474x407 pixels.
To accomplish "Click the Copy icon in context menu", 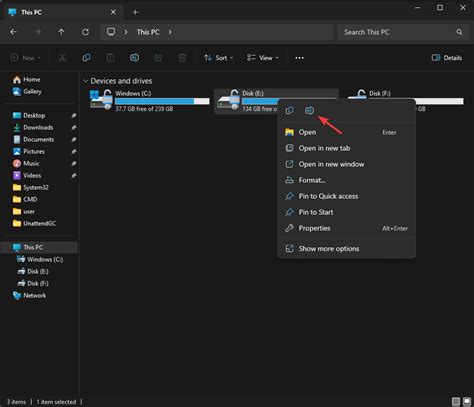I will (289, 110).
